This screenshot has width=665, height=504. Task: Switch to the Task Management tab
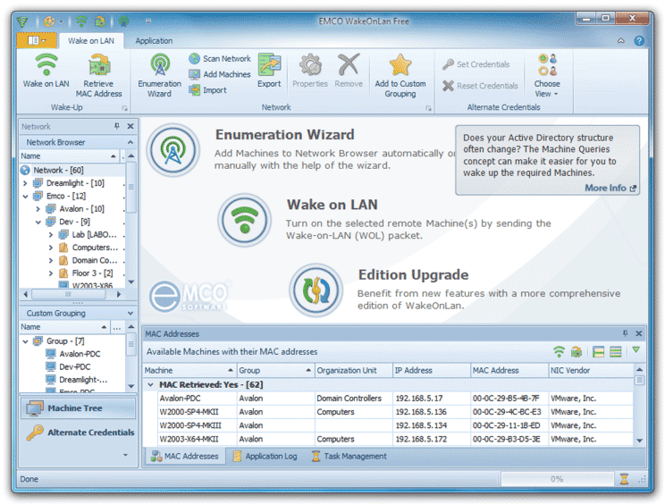pos(349,456)
